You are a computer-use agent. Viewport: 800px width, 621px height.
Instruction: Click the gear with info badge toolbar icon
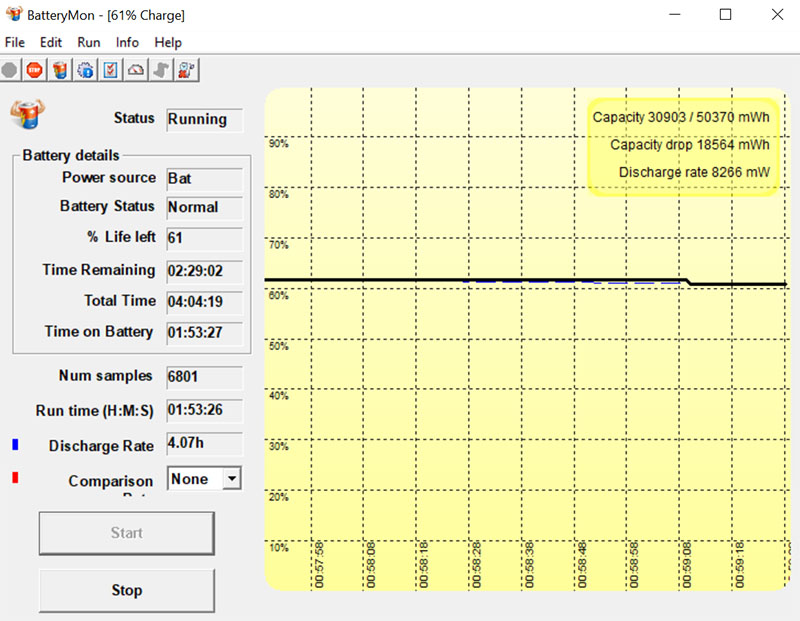click(x=85, y=70)
